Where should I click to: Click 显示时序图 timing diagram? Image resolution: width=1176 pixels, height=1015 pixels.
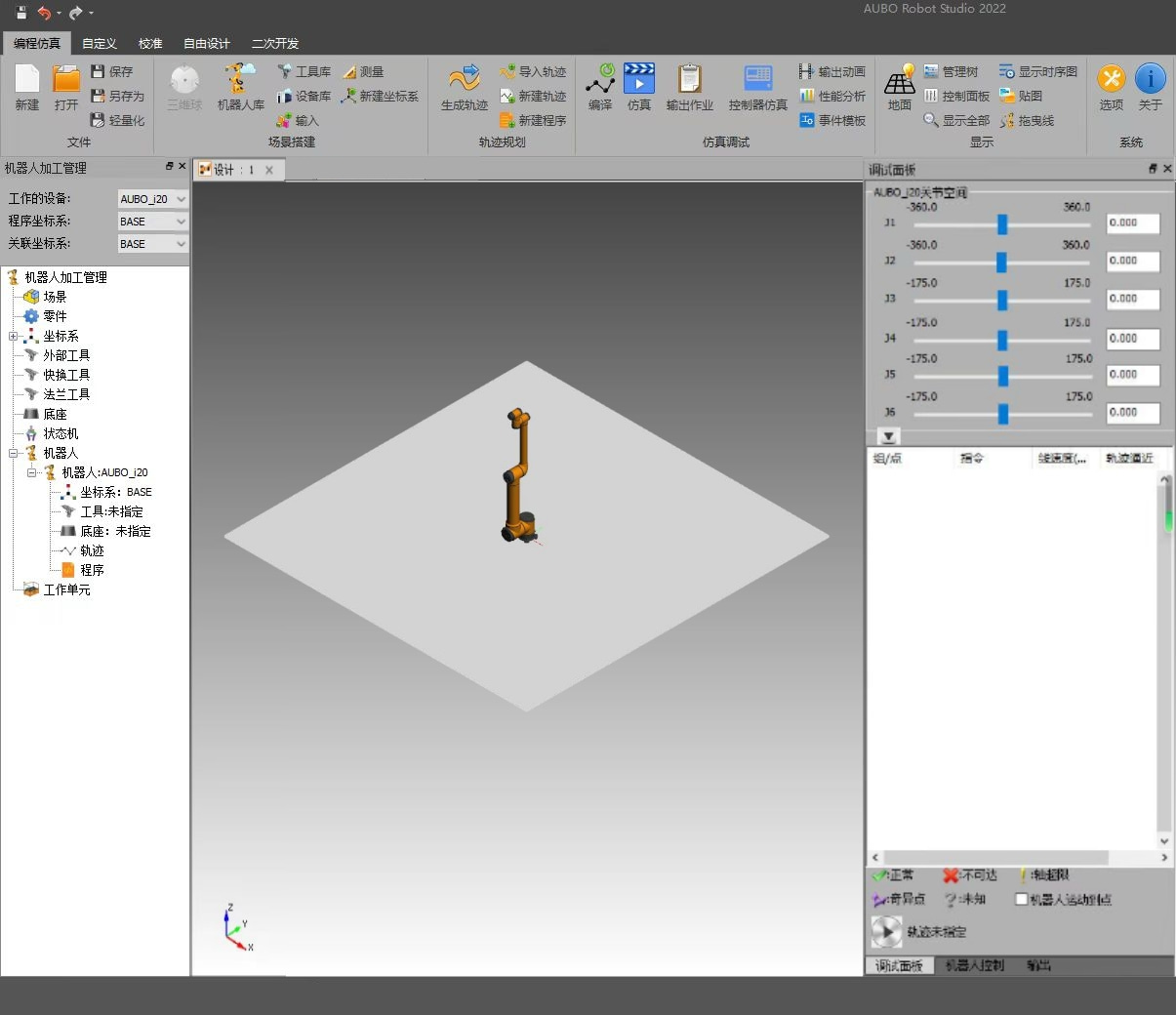[1038, 71]
